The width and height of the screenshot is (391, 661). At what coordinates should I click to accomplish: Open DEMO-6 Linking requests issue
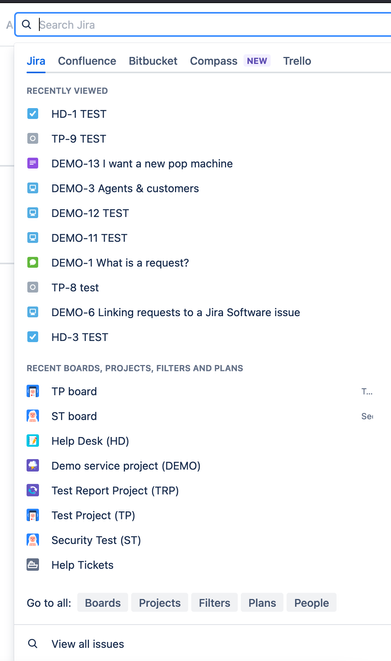176,312
